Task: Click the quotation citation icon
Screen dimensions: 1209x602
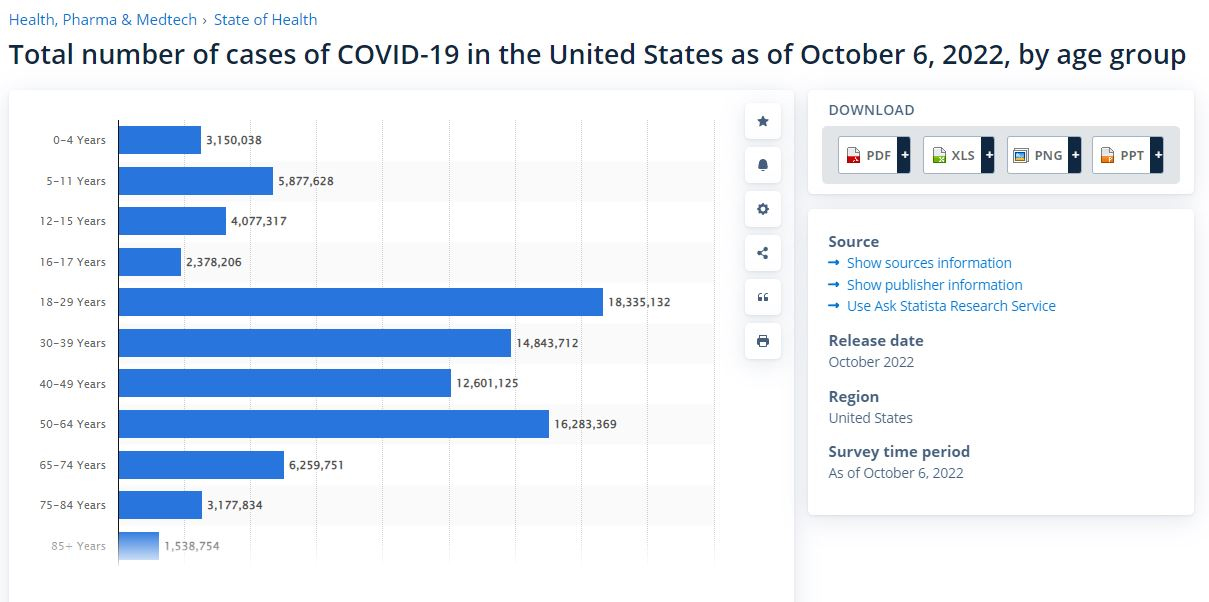Action: click(x=763, y=297)
